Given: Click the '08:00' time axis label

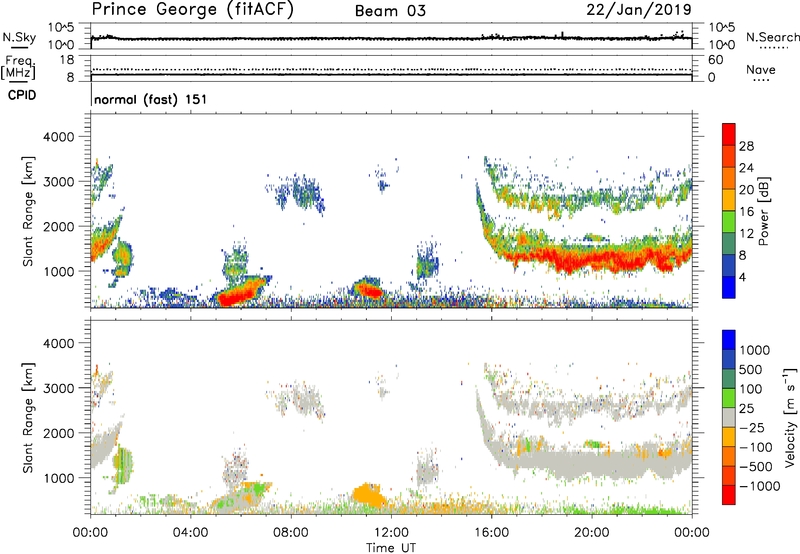Looking at the screenshot, I should pyautogui.click(x=291, y=533).
